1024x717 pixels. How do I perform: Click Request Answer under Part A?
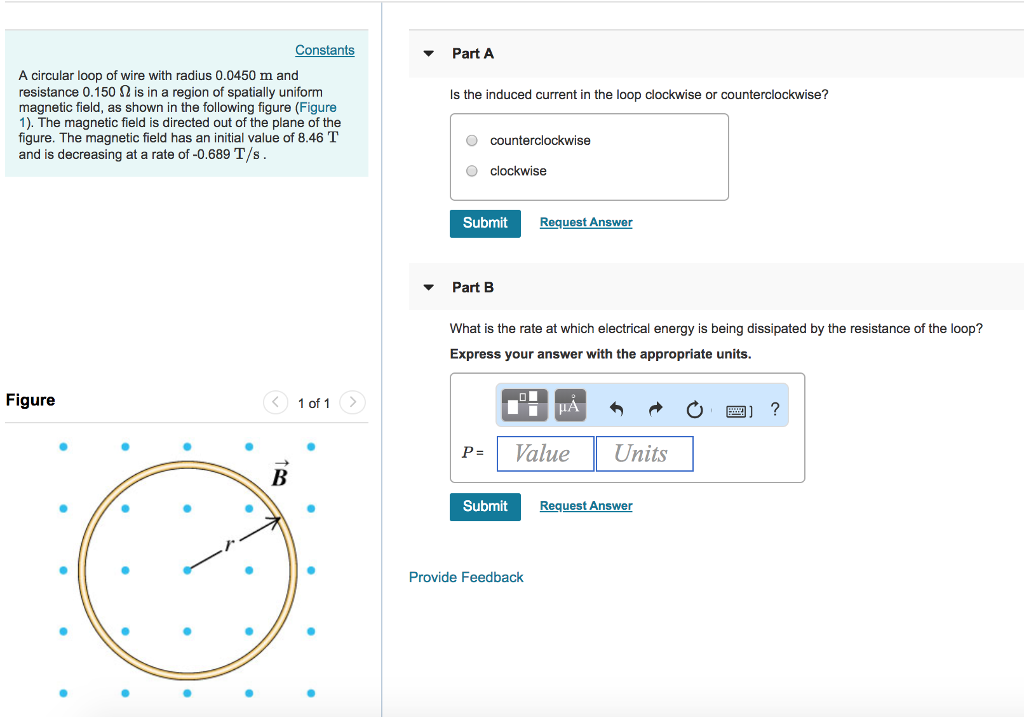[585, 223]
